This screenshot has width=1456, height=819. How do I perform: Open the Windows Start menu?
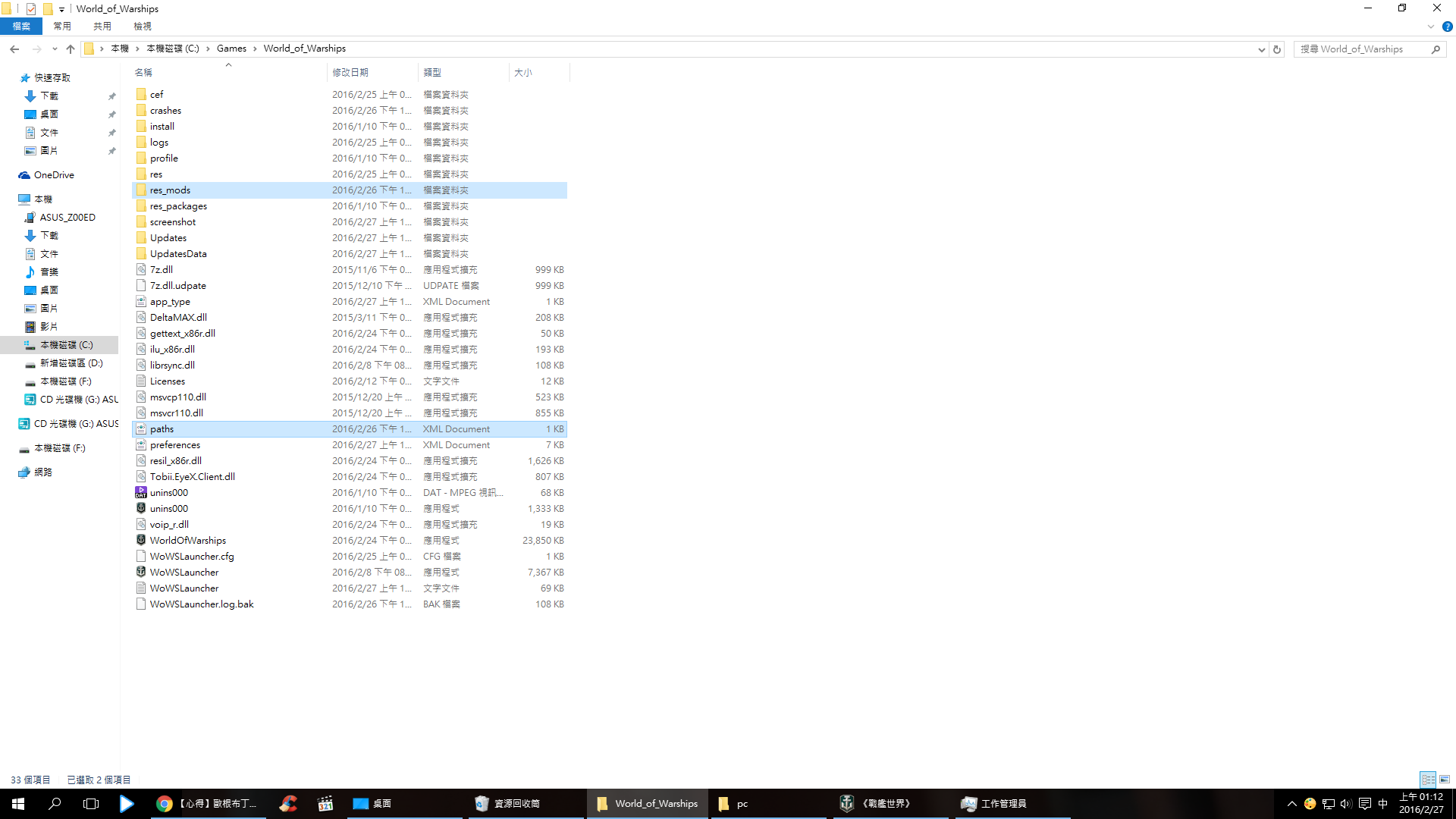pyautogui.click(x=18, y=804)
